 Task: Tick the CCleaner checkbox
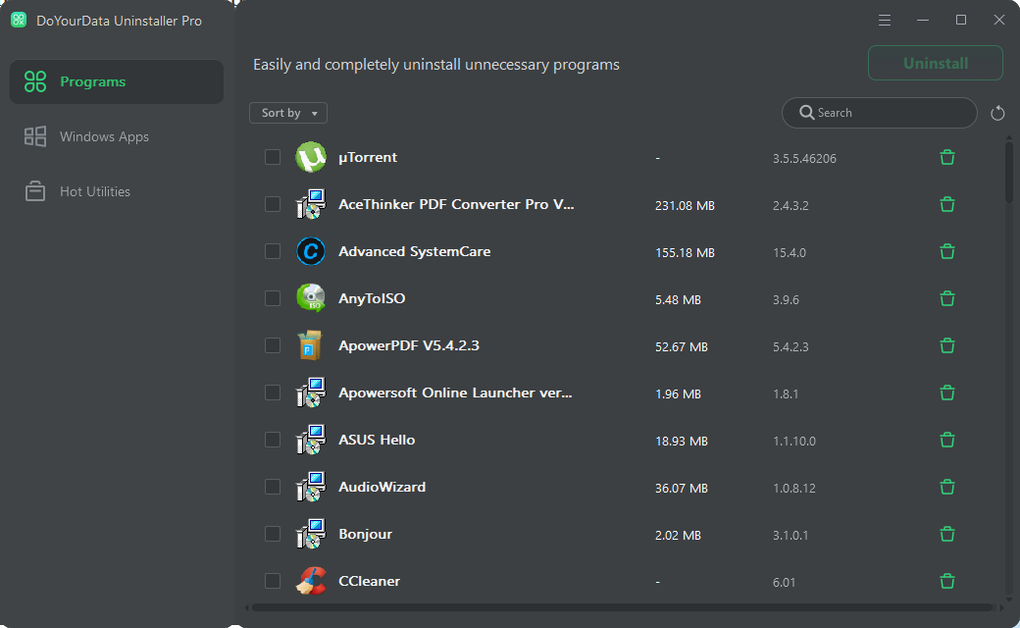273,581
